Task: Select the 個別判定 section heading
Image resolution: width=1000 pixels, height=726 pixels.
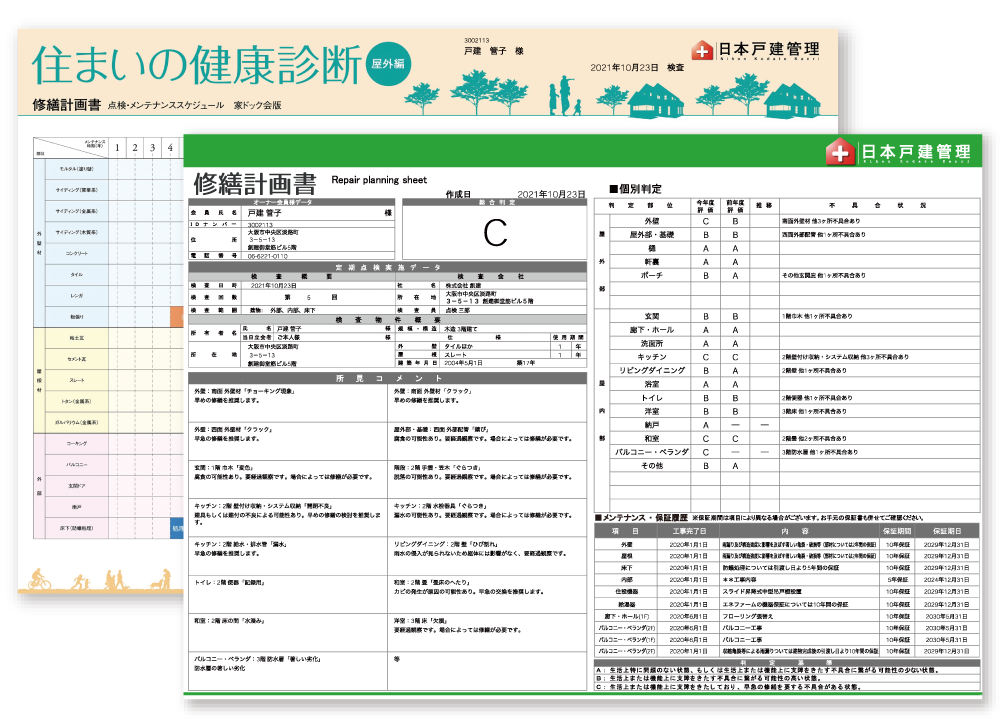Action: [637, 186]
